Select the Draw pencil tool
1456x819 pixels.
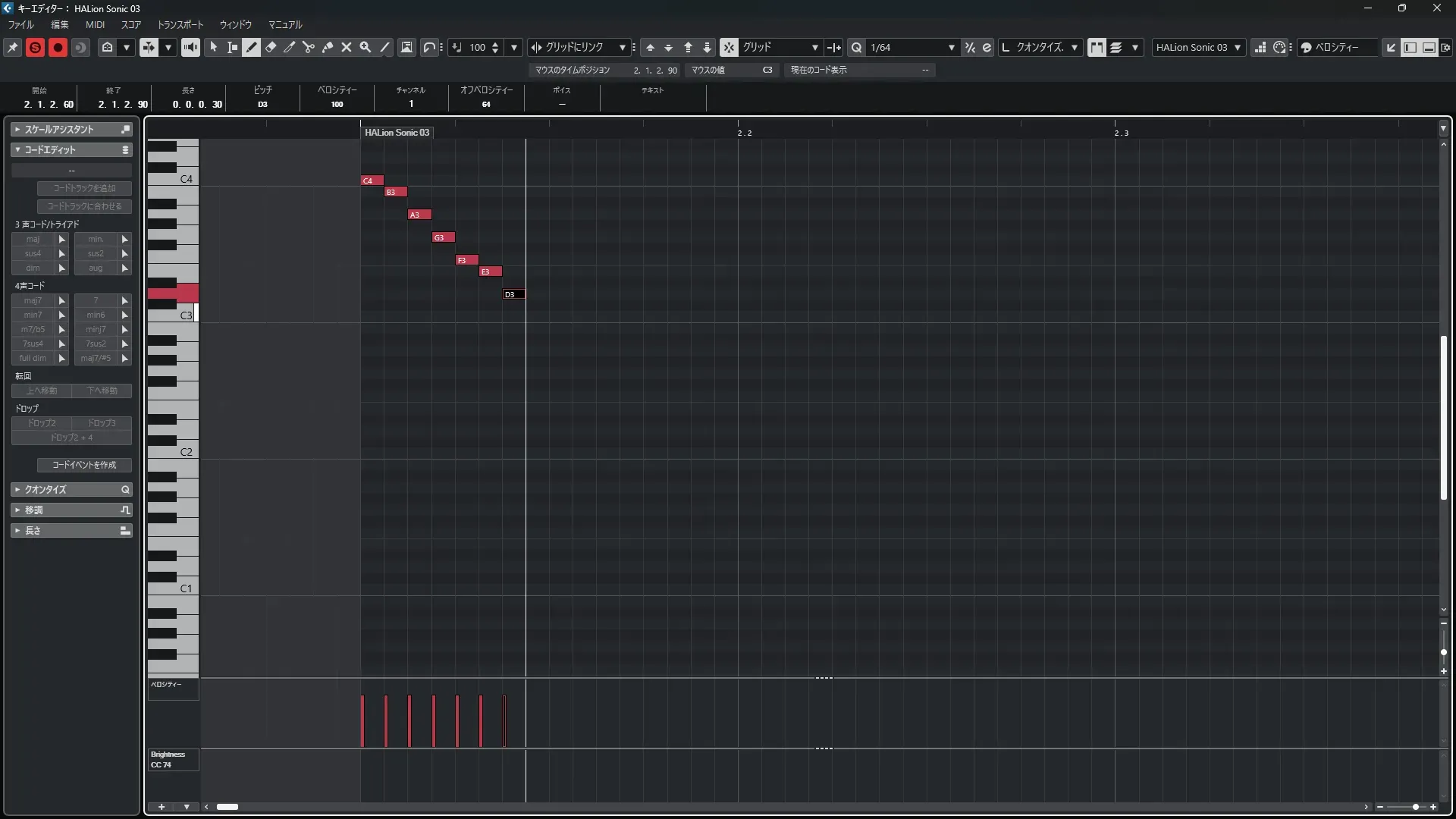click(x=252, y=47)
